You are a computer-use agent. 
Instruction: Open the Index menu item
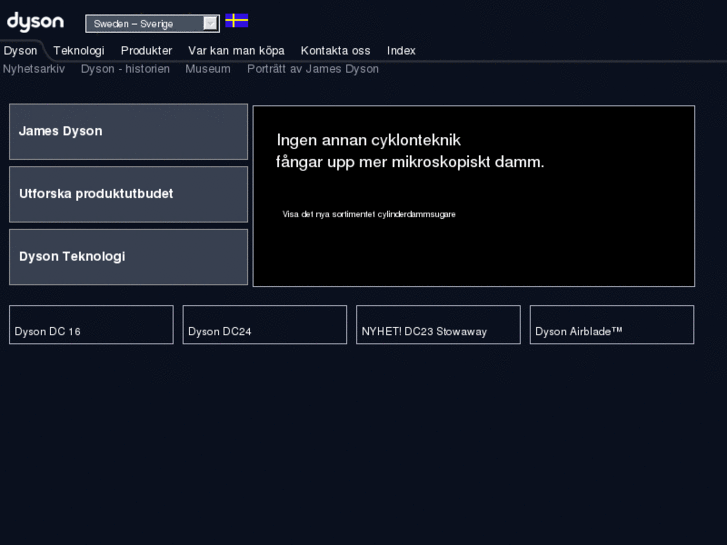tap(402, 51)
